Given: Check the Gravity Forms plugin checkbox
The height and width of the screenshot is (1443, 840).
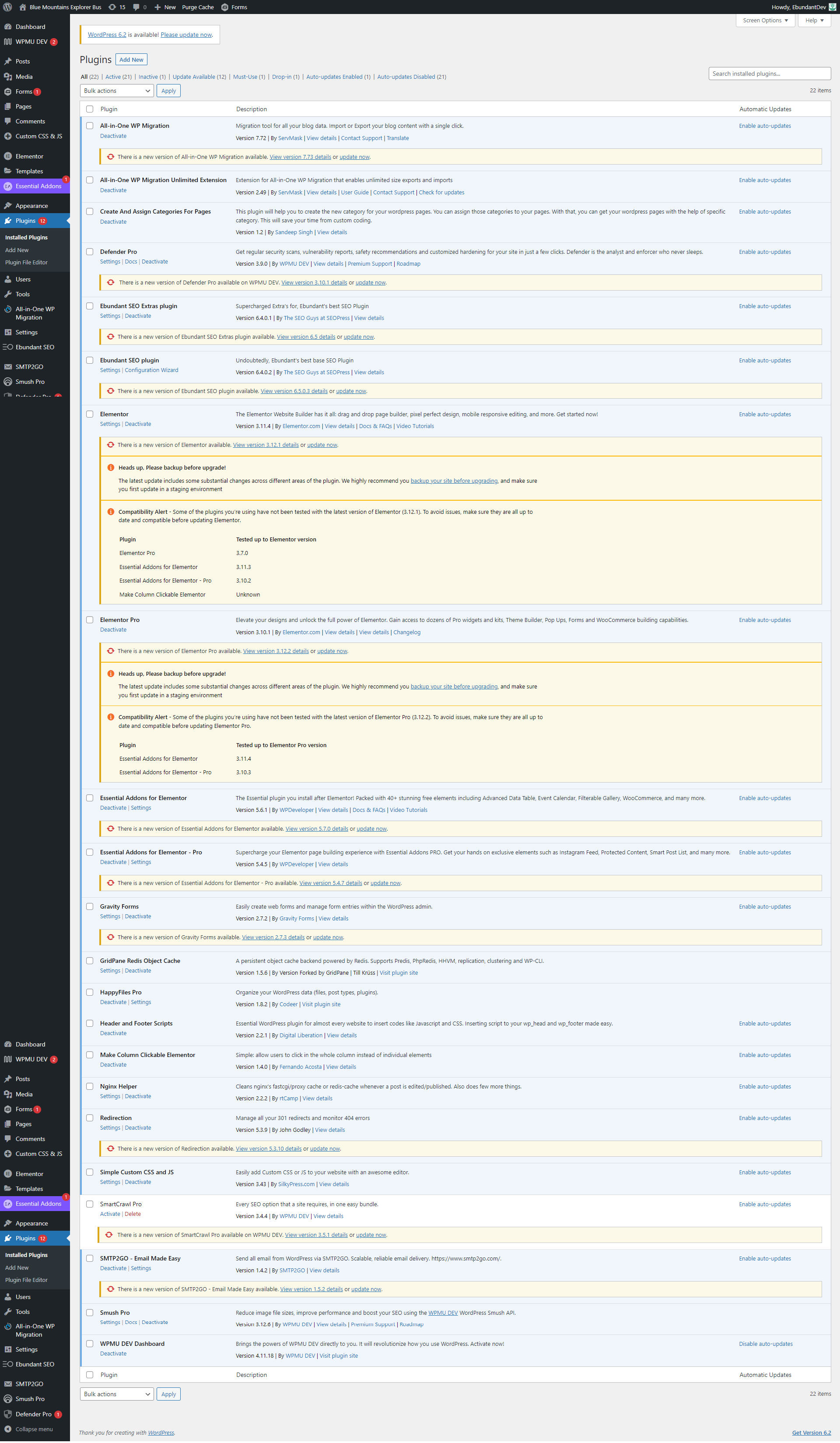Looking at the screenshot, I should coord(90,906).
